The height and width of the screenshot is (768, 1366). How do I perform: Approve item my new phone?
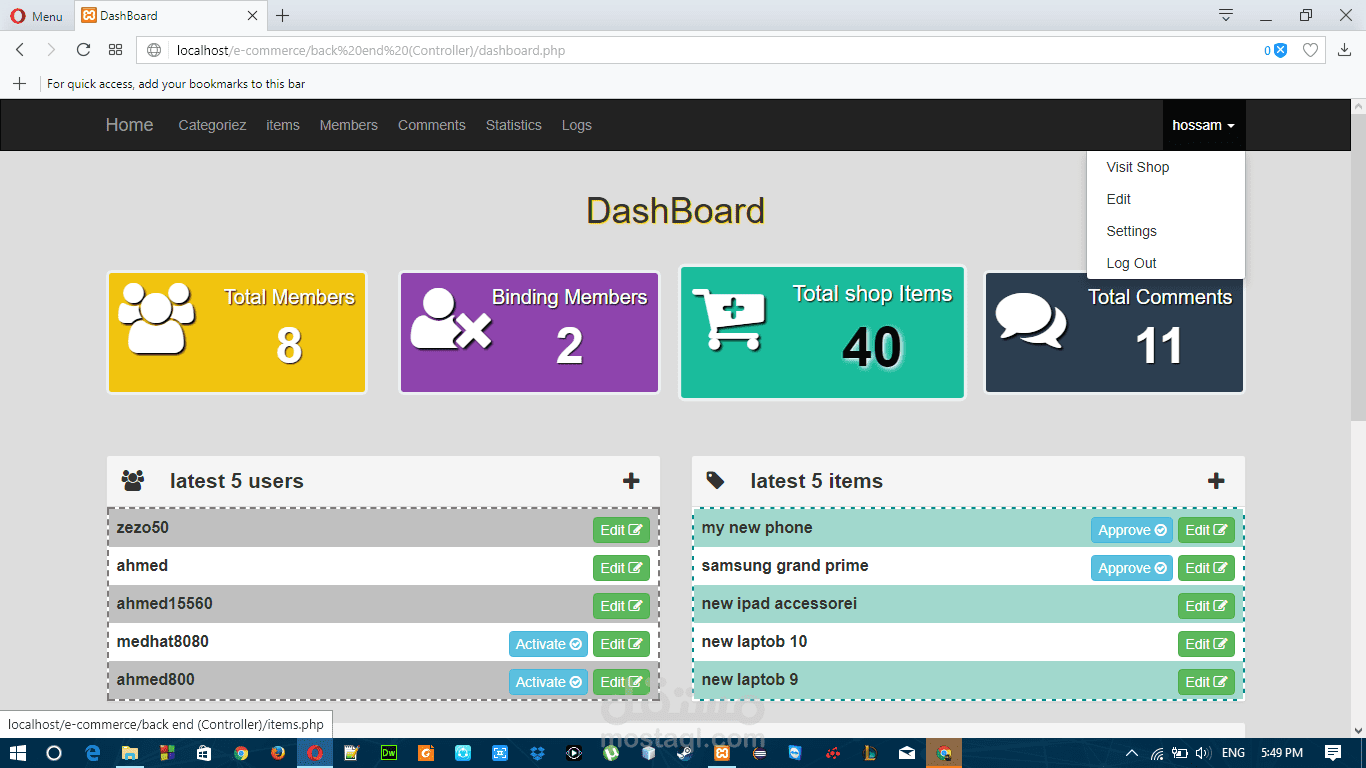click(x=1132, y=530)
